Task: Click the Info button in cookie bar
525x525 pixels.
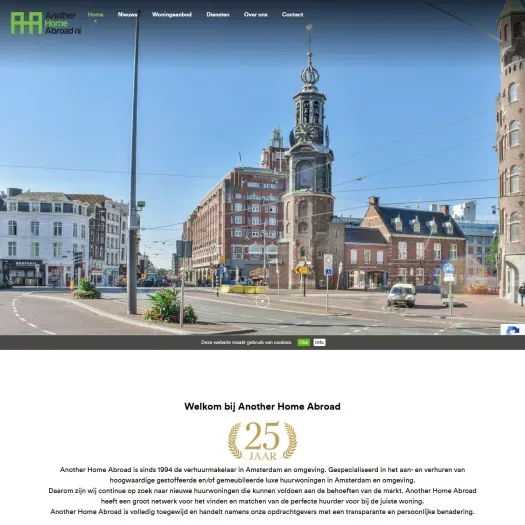Action: (x=319, y=342)
